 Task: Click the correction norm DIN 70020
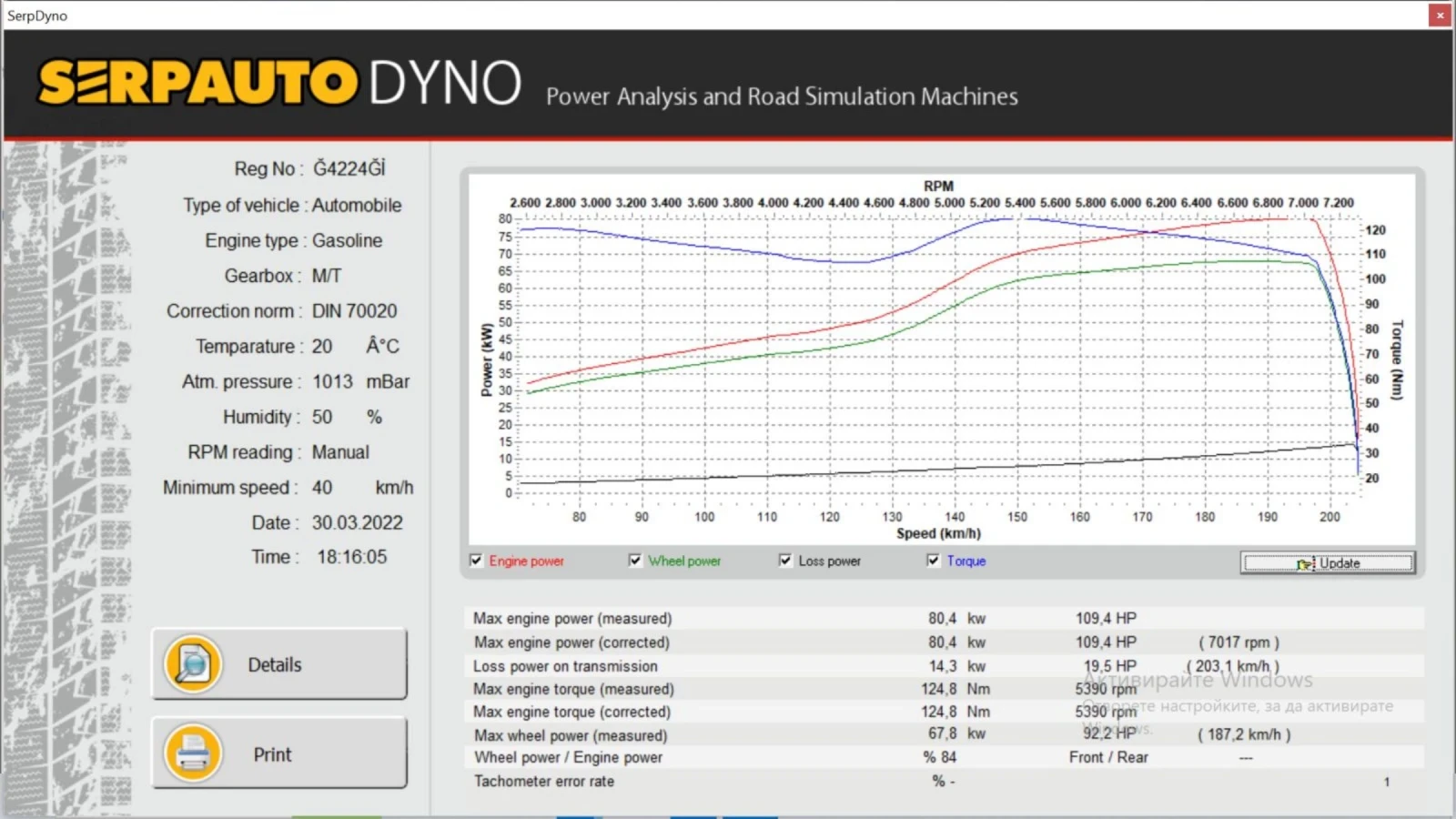[x=355, y=311]
